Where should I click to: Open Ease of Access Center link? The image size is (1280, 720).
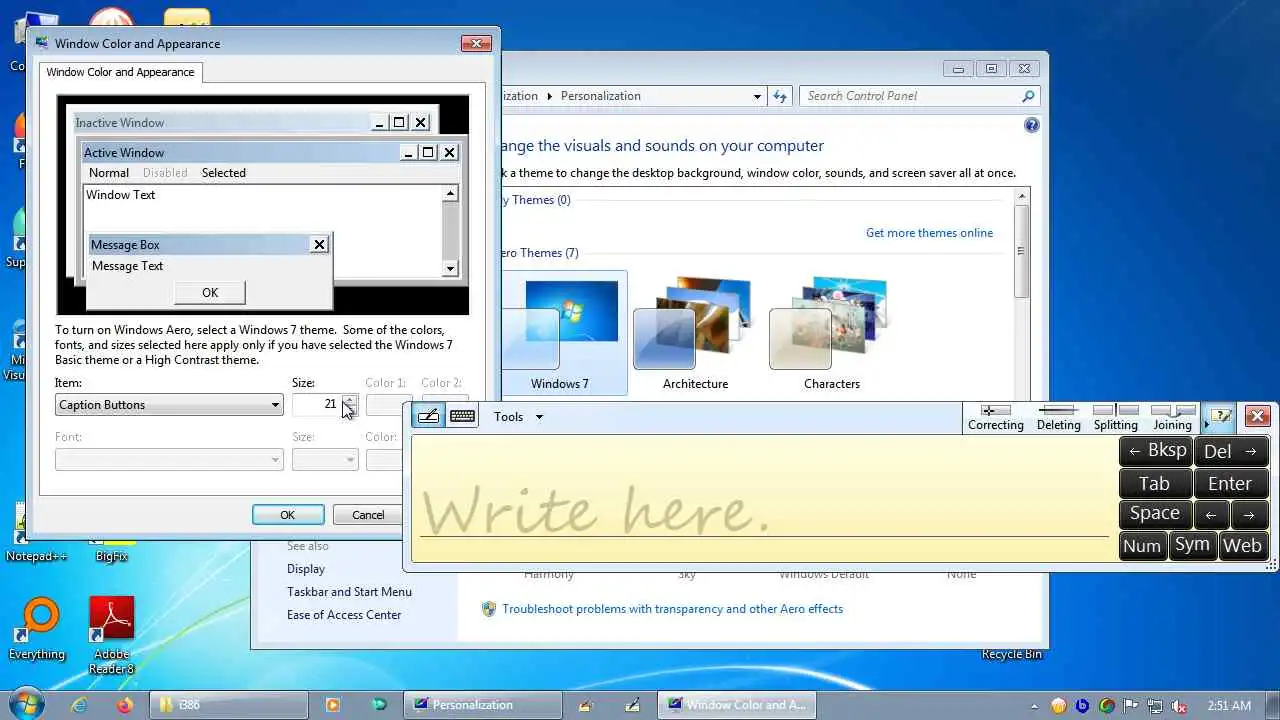click(344, 615)
